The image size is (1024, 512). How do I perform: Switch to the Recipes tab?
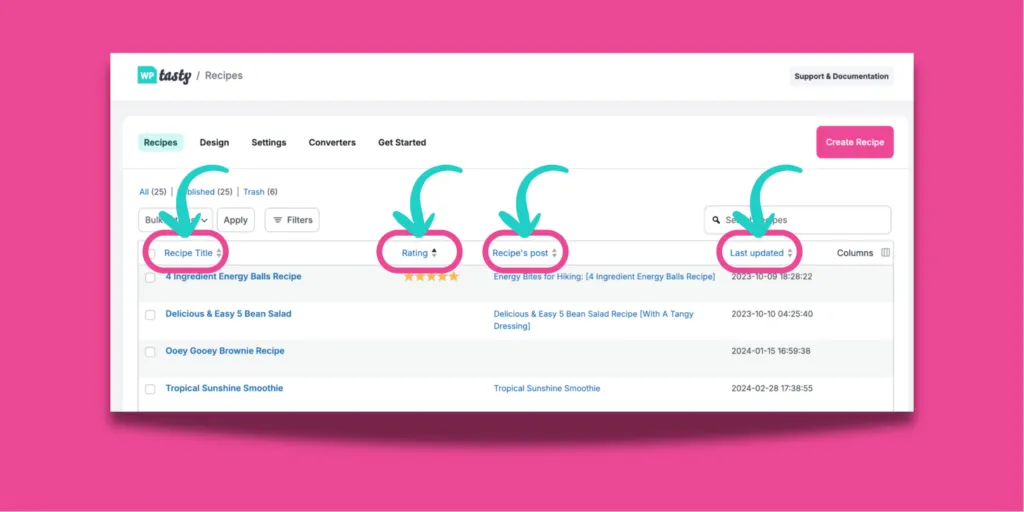pos(161,142)
